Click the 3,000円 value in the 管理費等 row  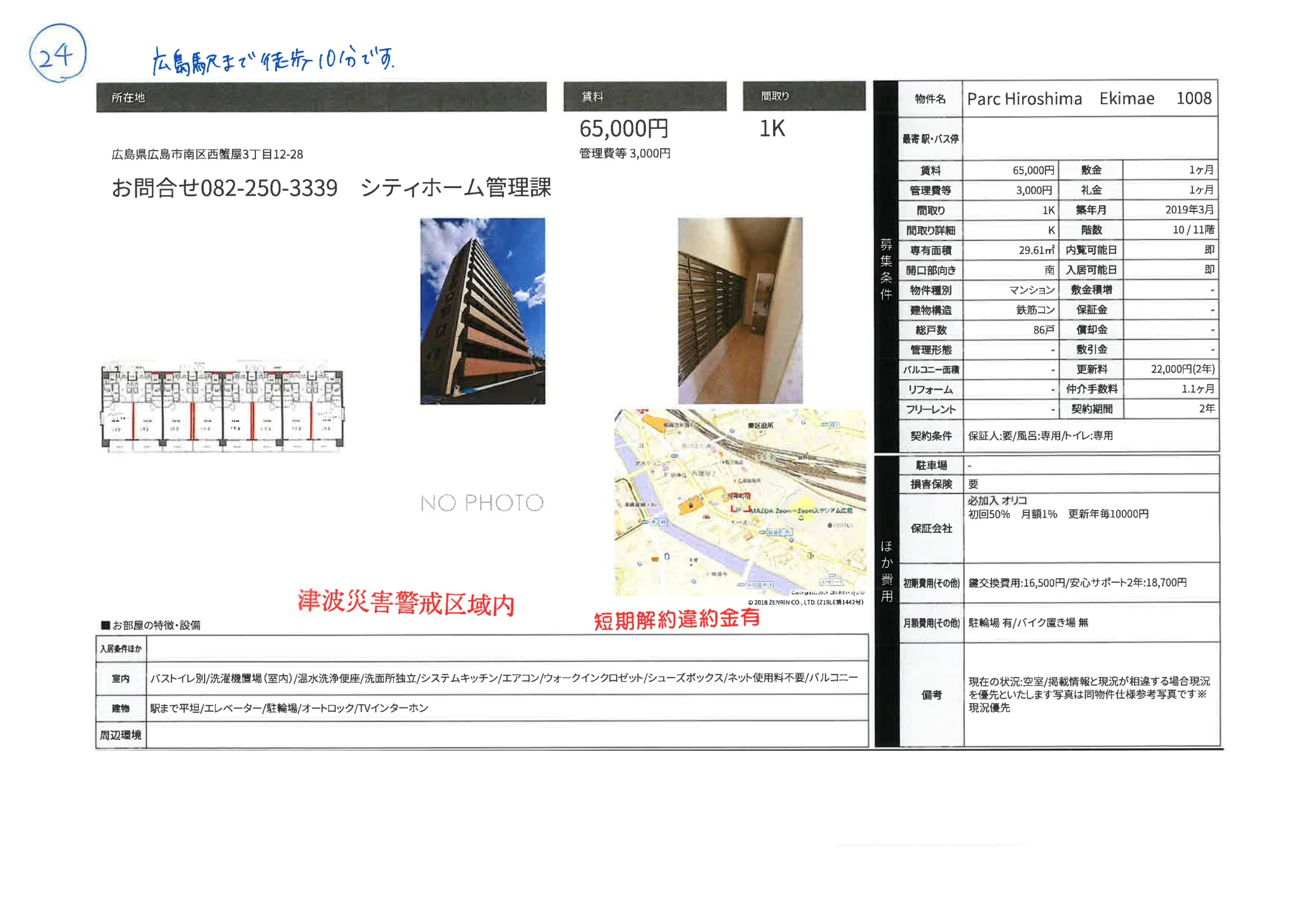tap(1034, 191)
